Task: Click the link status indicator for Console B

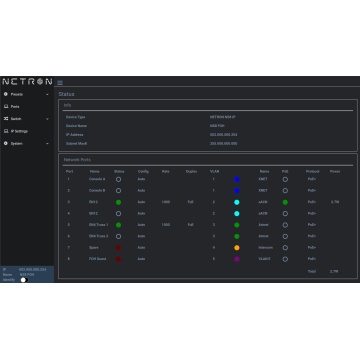Action: tap(118, 191)
